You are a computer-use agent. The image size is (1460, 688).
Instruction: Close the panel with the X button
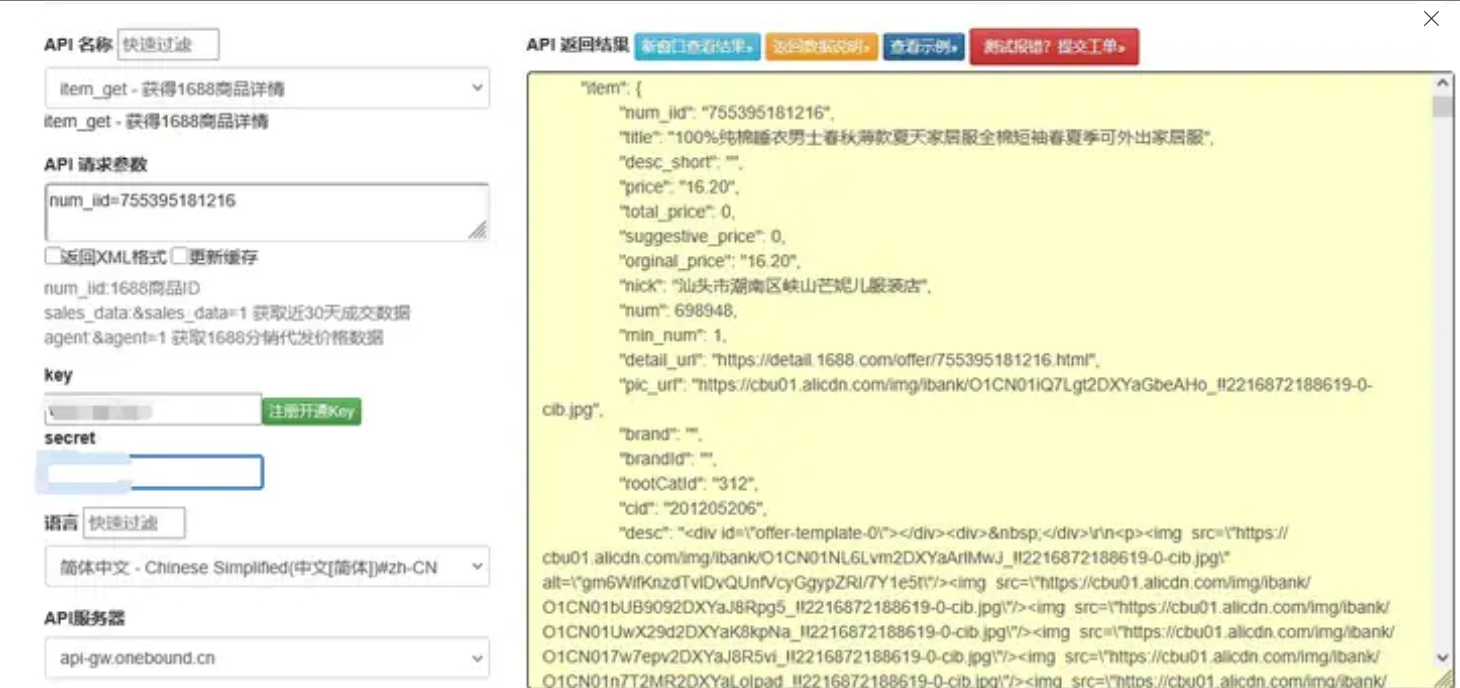click(x=1431, y=18)
